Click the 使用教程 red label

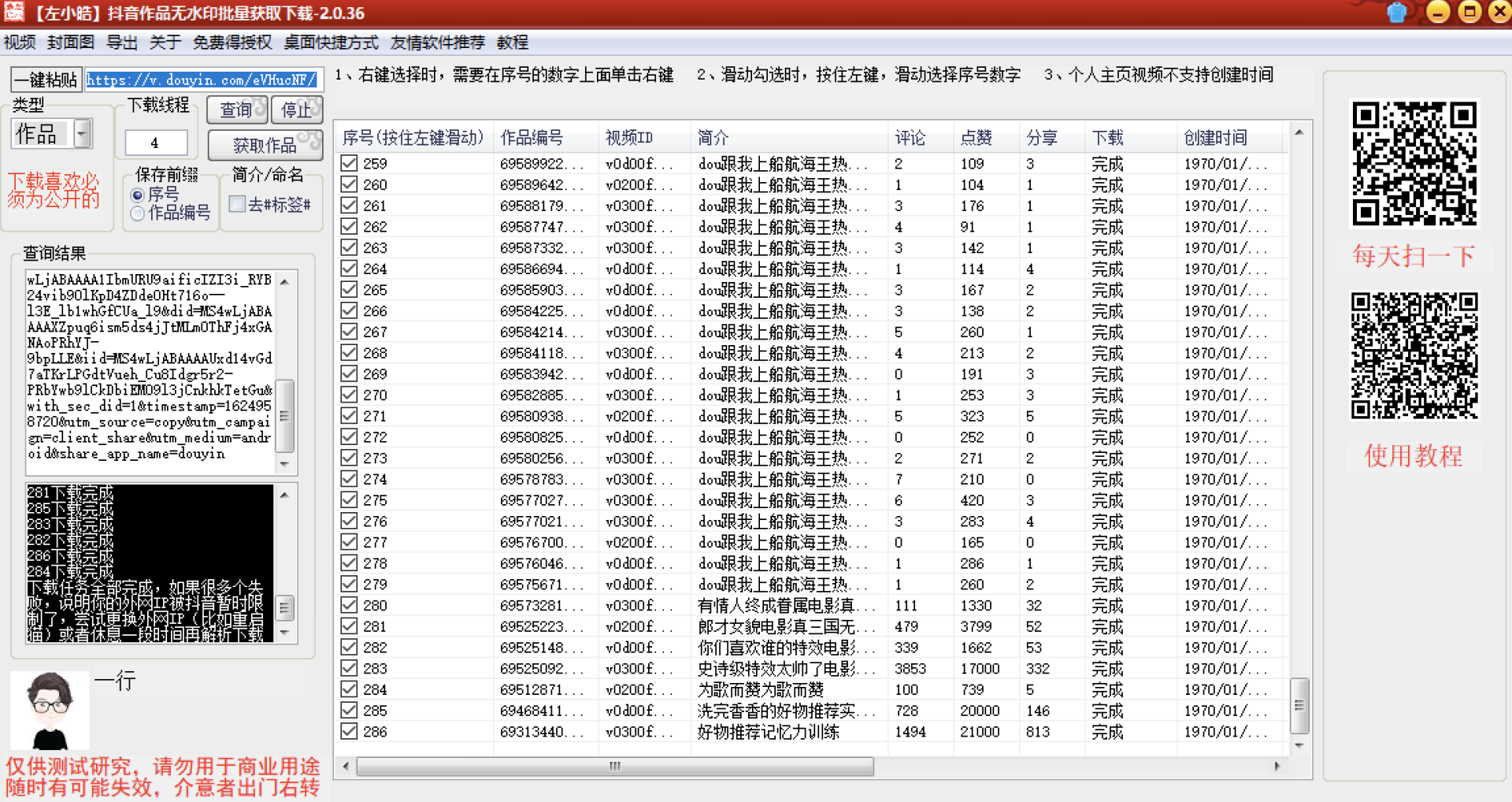1414,455
